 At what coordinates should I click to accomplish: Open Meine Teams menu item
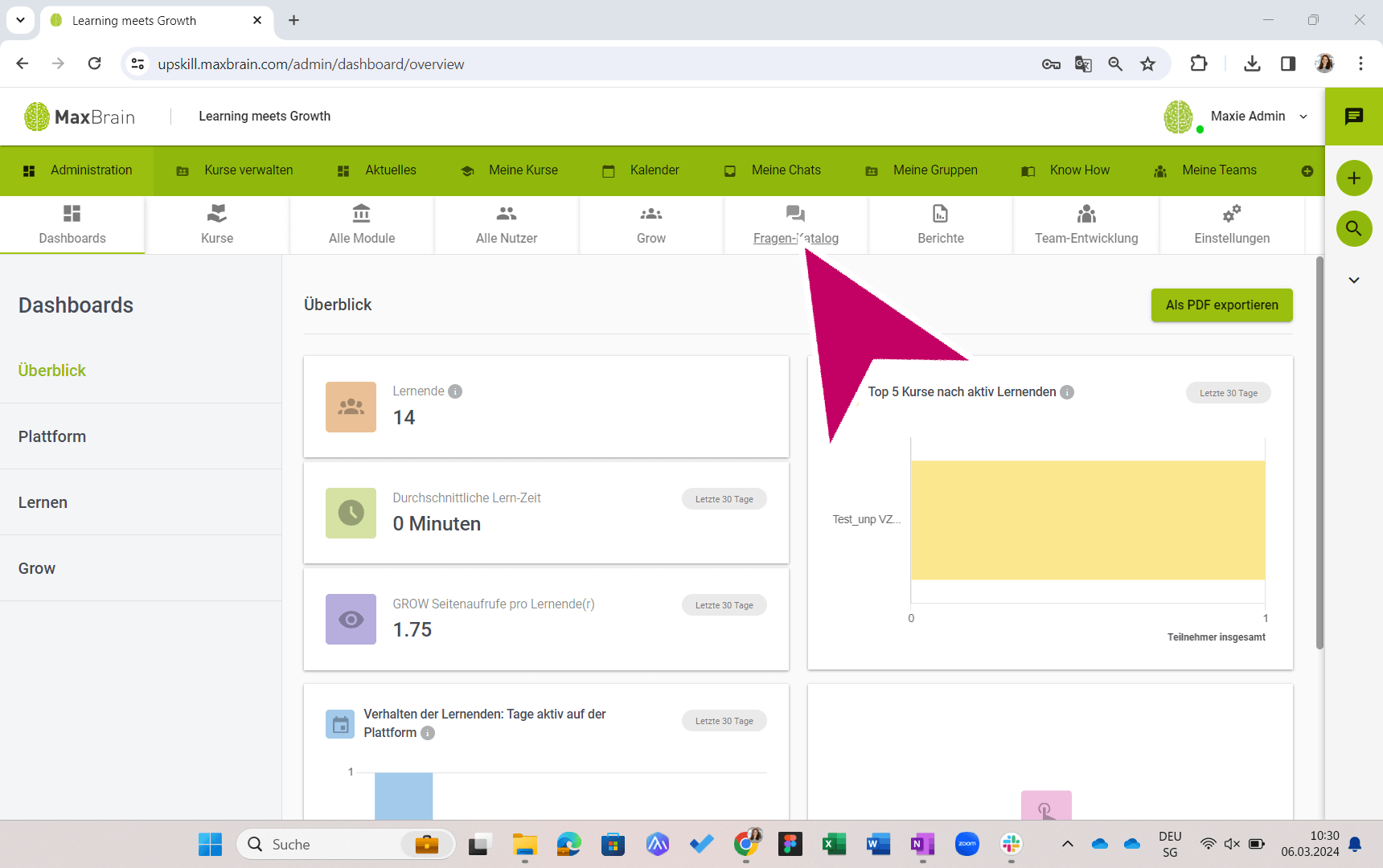point(1205,170)
